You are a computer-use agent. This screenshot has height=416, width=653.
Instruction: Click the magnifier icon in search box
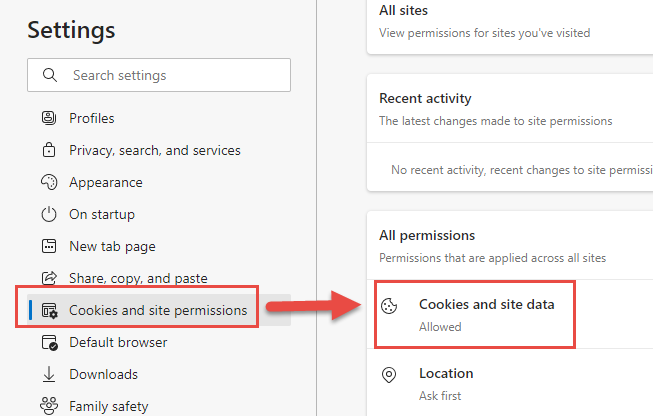tap(50, 75)
